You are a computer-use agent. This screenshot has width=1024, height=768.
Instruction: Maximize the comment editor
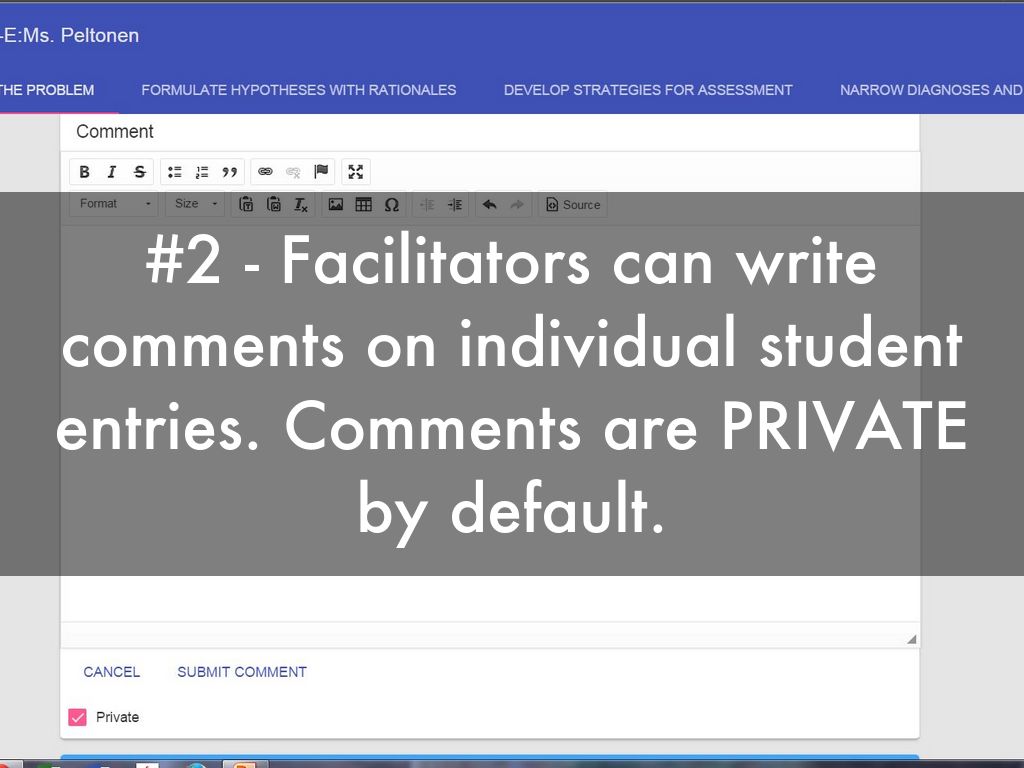355,172
